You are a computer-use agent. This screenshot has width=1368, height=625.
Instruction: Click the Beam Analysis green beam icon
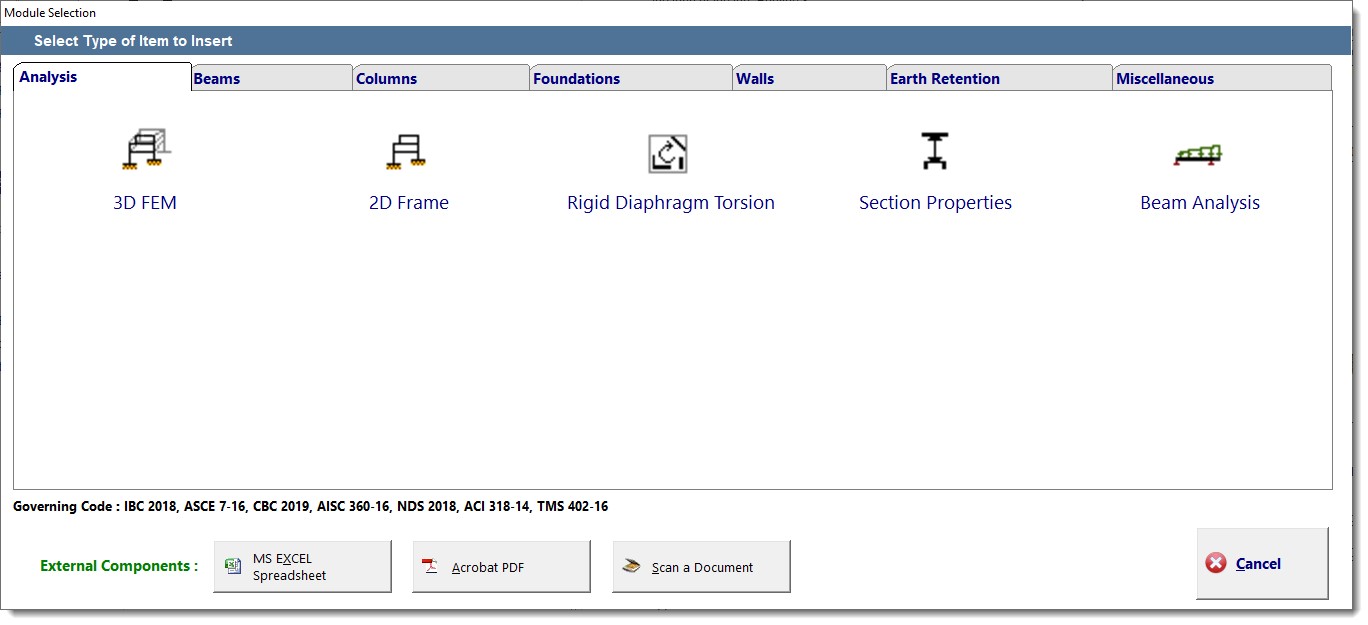tap(1198, 153)
